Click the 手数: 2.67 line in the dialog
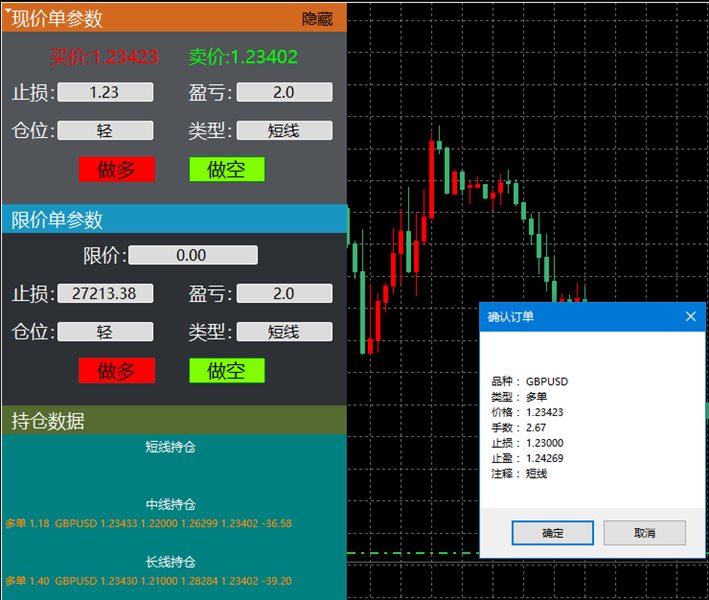 click(x=519, y=428)
